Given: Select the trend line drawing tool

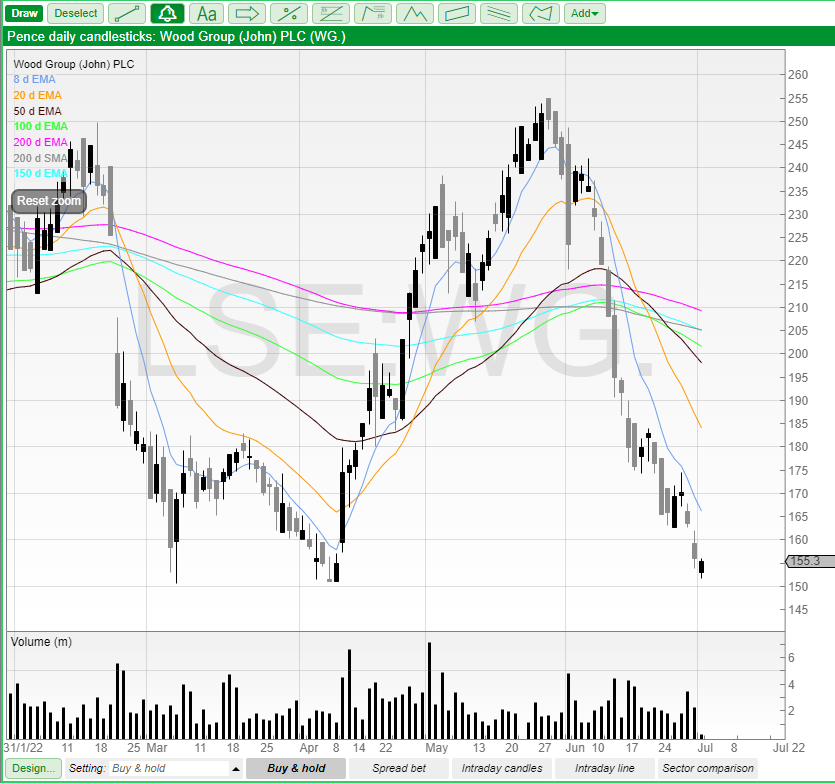Looking at the screenshot, I should click(127, 13).
